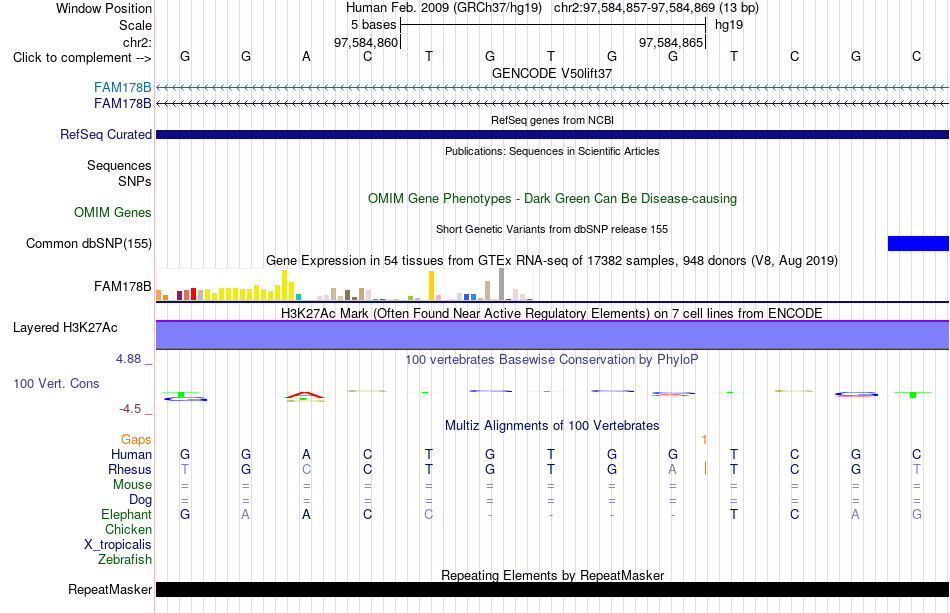Click the GTEx Gene Expression track title
Image resolution: width=950 pixels, height=613 pixels.
coord(552,260)
